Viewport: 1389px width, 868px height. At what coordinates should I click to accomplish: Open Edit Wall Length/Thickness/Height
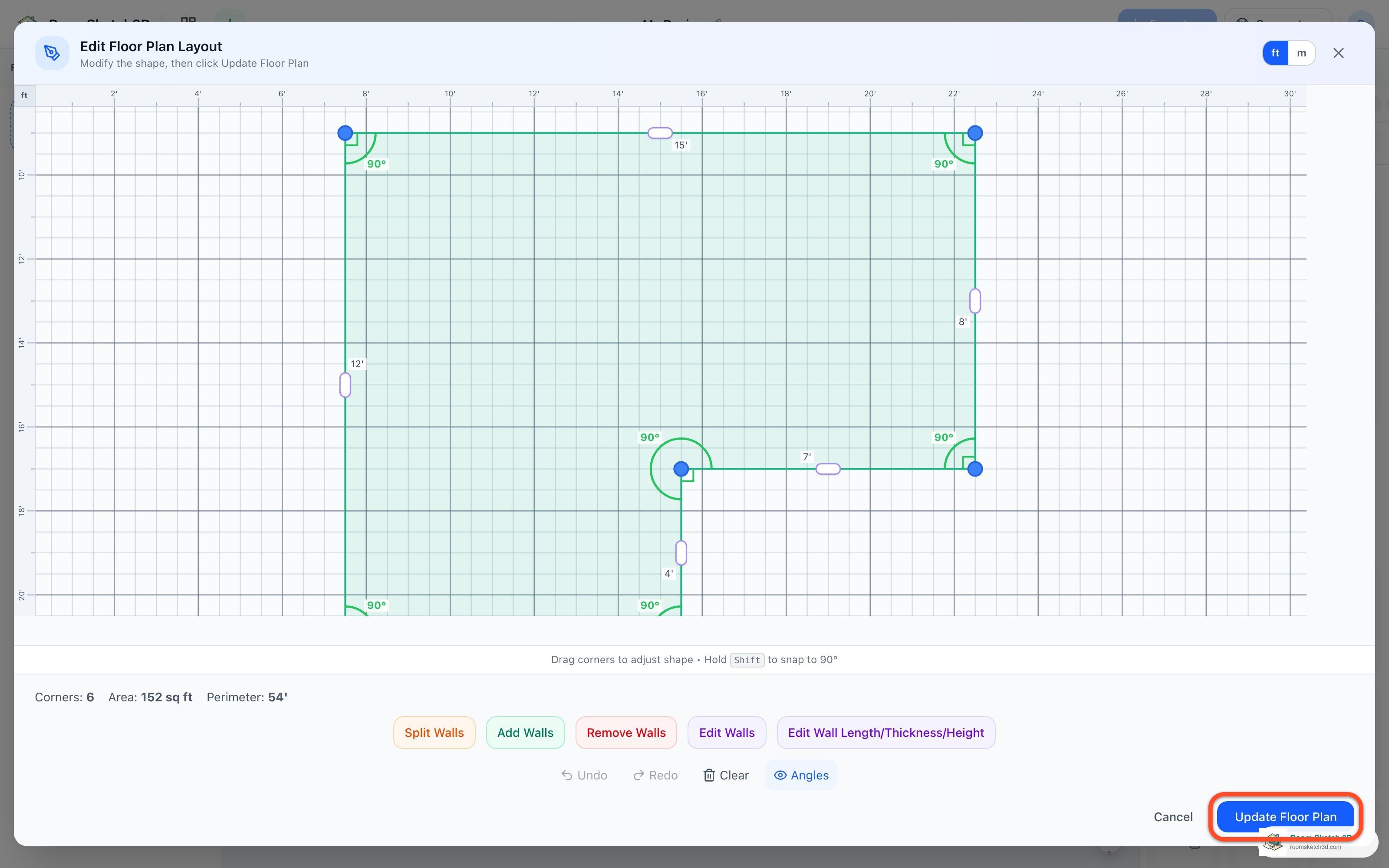click(x=885, y=733)
